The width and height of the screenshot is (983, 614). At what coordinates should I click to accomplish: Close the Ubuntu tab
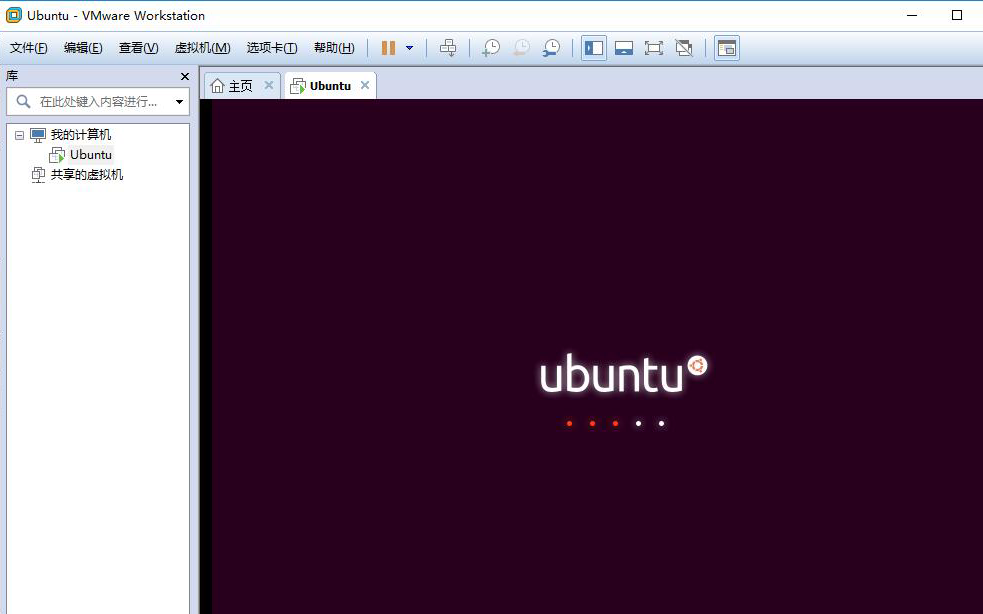point(365,85)
